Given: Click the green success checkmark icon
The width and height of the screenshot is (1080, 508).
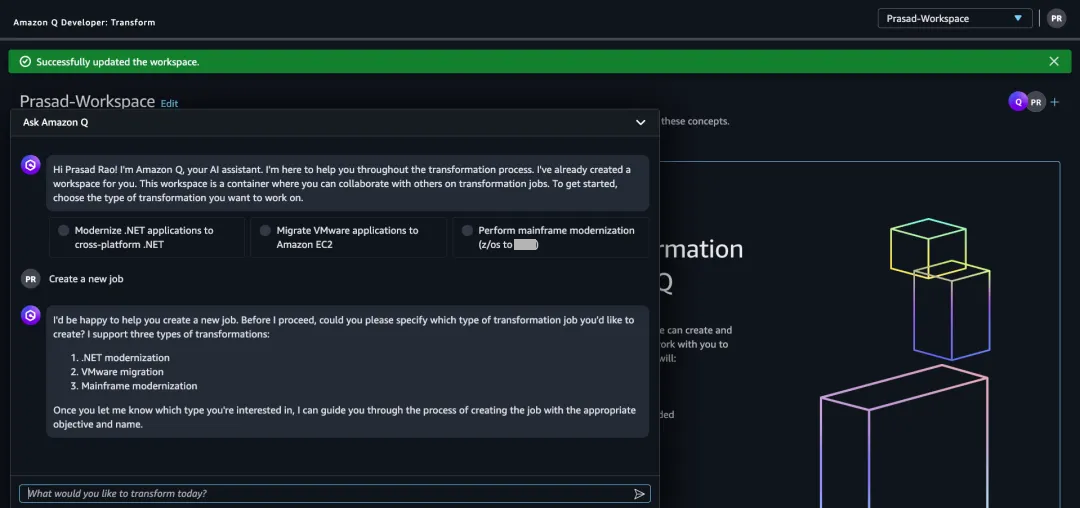Looking at the screenshot, I should pyautogui.click(x=25, y=62).
